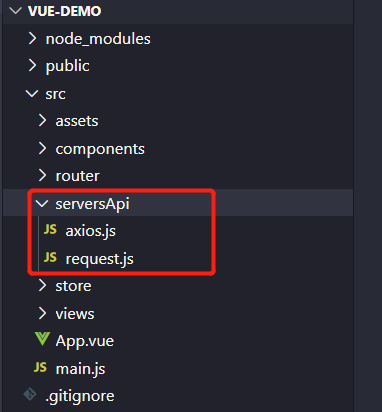Open the .gitignore file
382x412 pixels.
point(80,397)
